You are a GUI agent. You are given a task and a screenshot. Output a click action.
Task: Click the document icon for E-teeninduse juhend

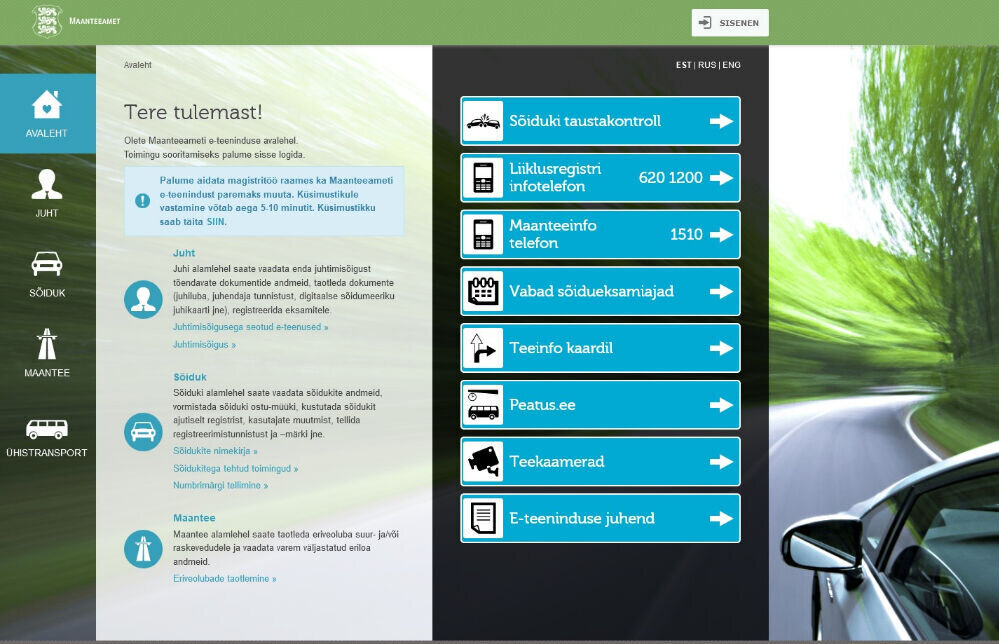pyautogui.click(x=484, y=518)
